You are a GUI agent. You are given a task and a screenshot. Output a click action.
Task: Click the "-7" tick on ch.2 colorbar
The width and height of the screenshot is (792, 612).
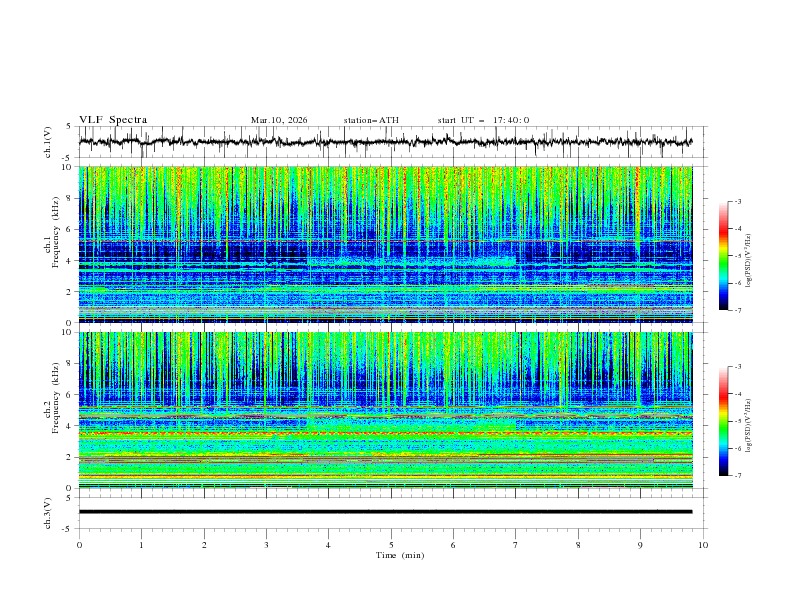738,476
